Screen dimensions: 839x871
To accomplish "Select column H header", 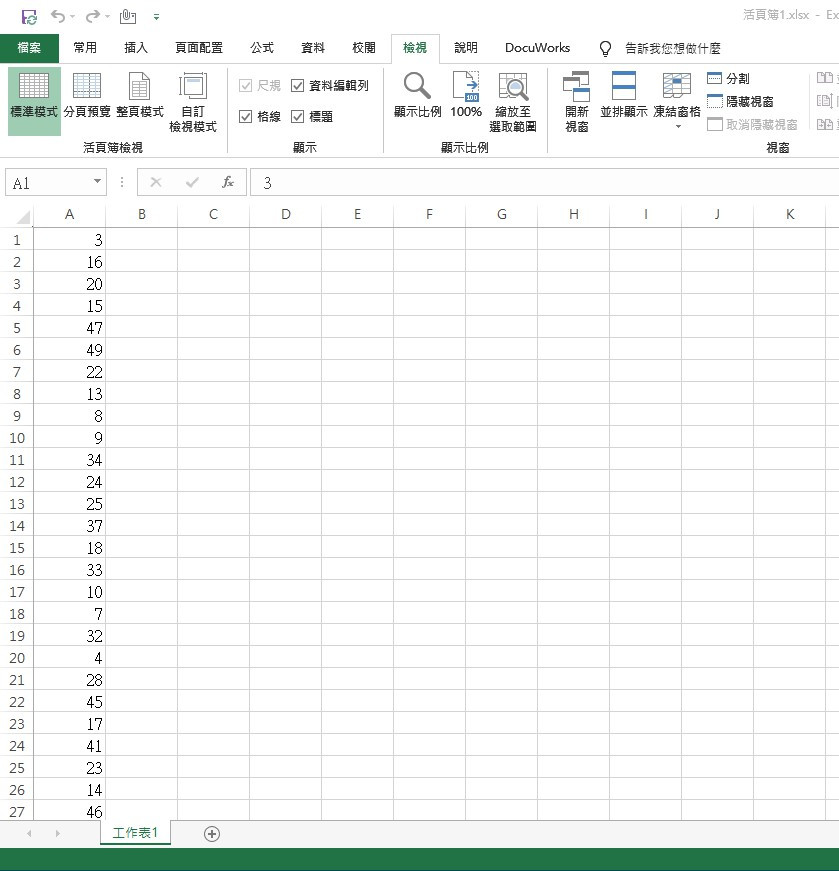I will (x=574, y=214).
